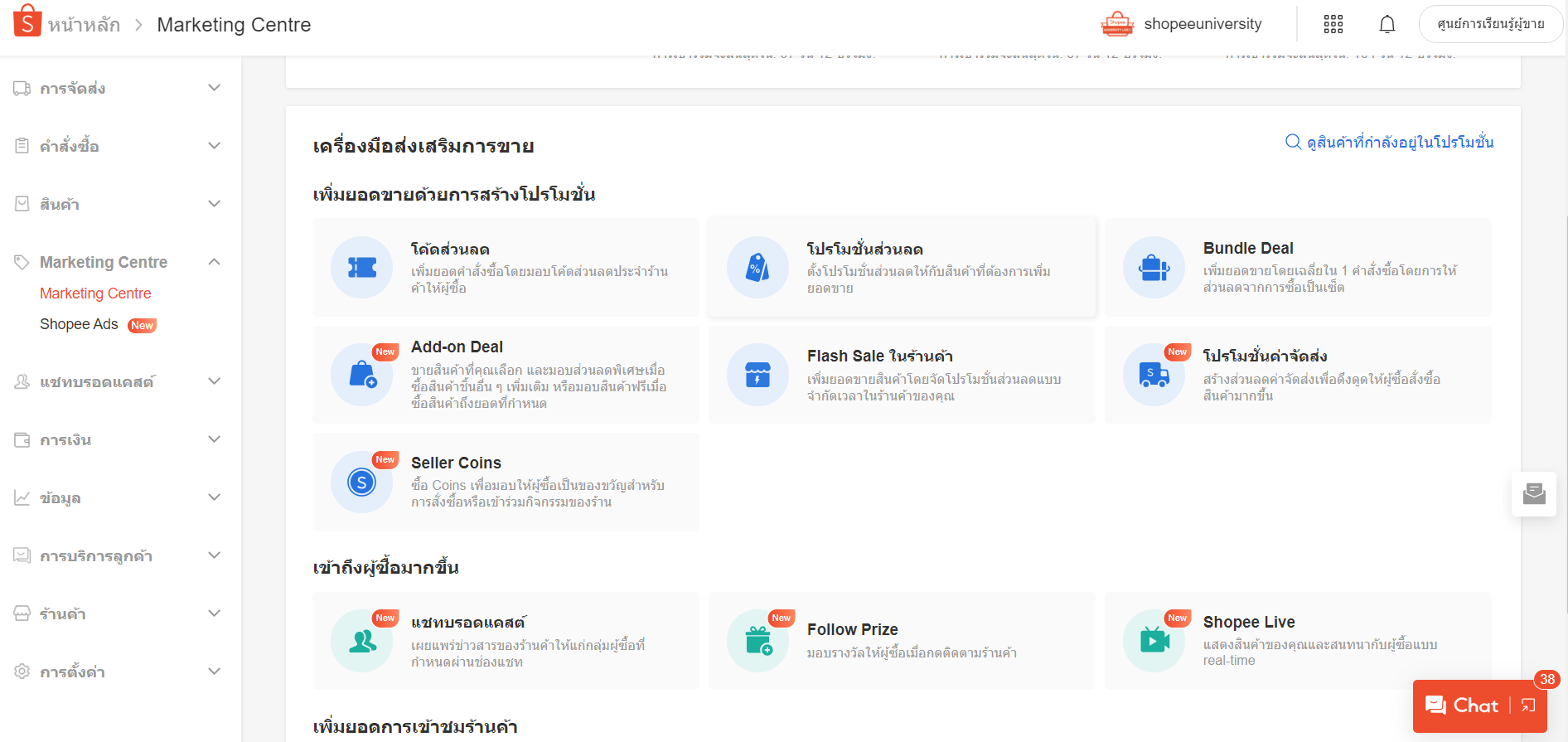Open the ร้านค้า sidebar menu
The image size is (1568, 742).
118,613
